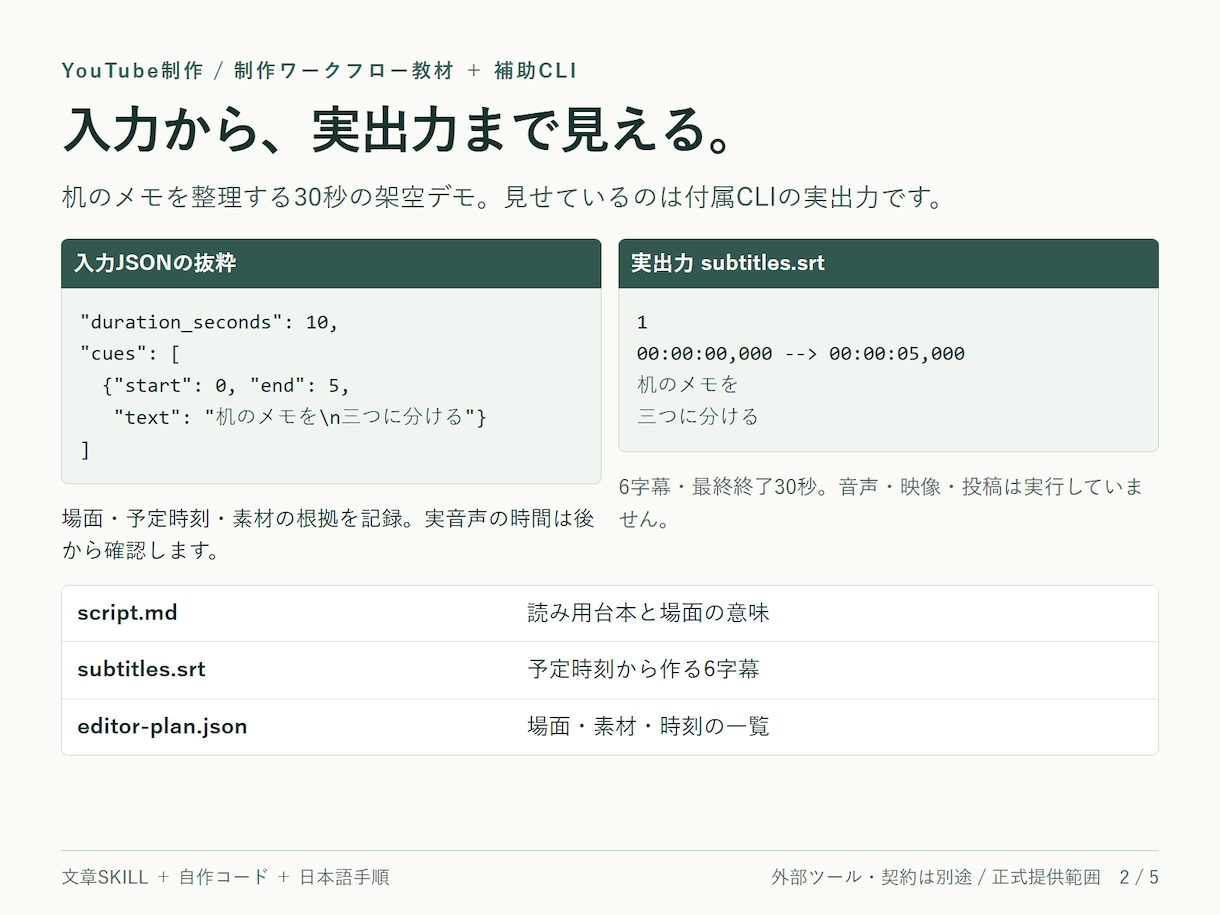Click the 'editor-plan.json' file name cell
The height and width of the screenshot is (915, 1220).
click(x=162, y=726)
